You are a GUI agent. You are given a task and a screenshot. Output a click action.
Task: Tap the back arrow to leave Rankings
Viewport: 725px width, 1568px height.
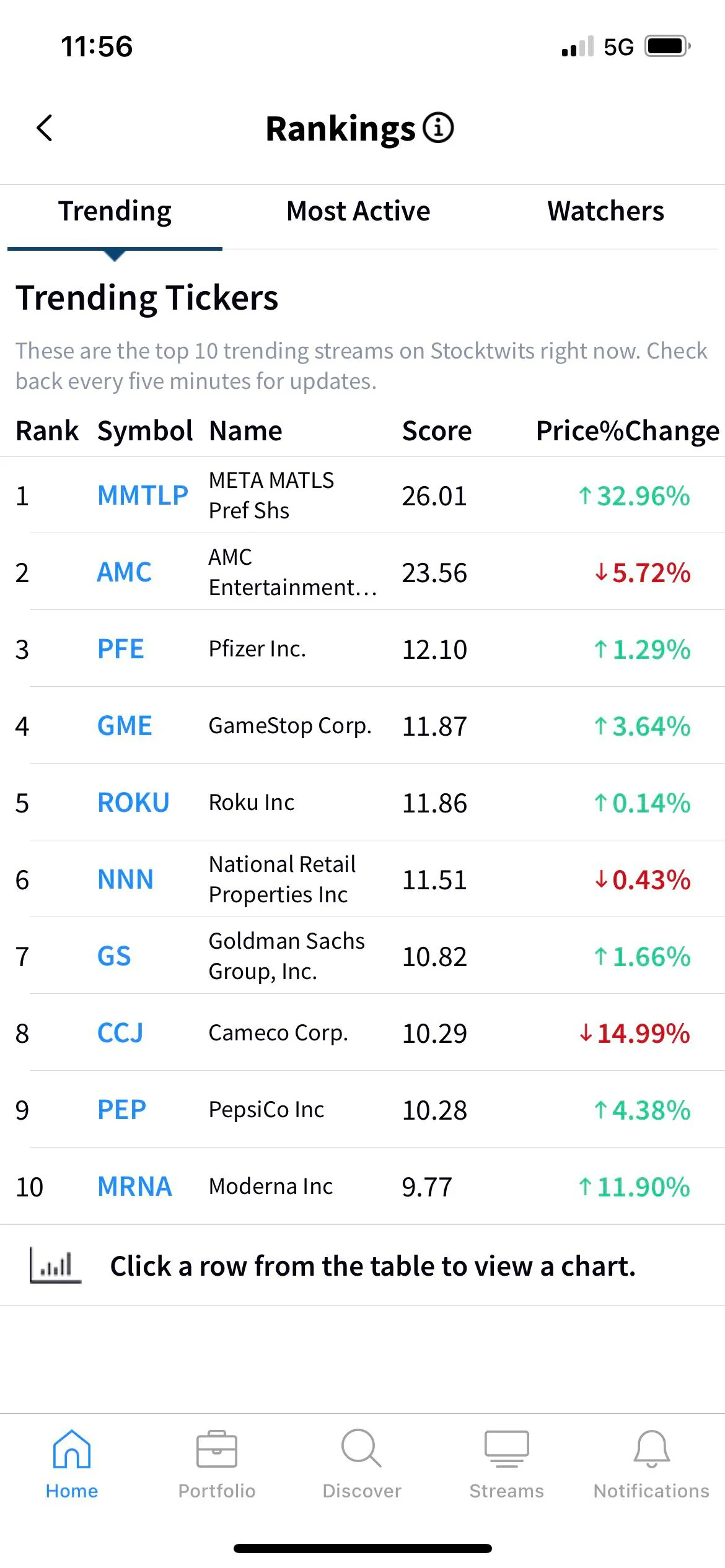pos(43,128)
